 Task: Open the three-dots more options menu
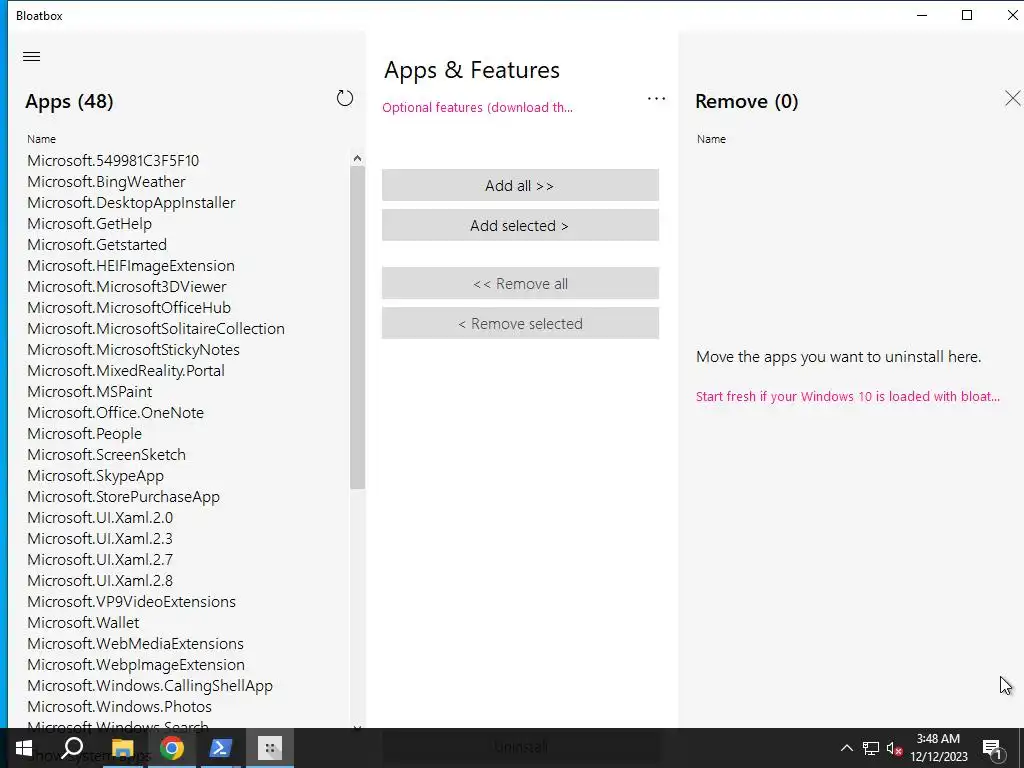click(x=656, y=99)
